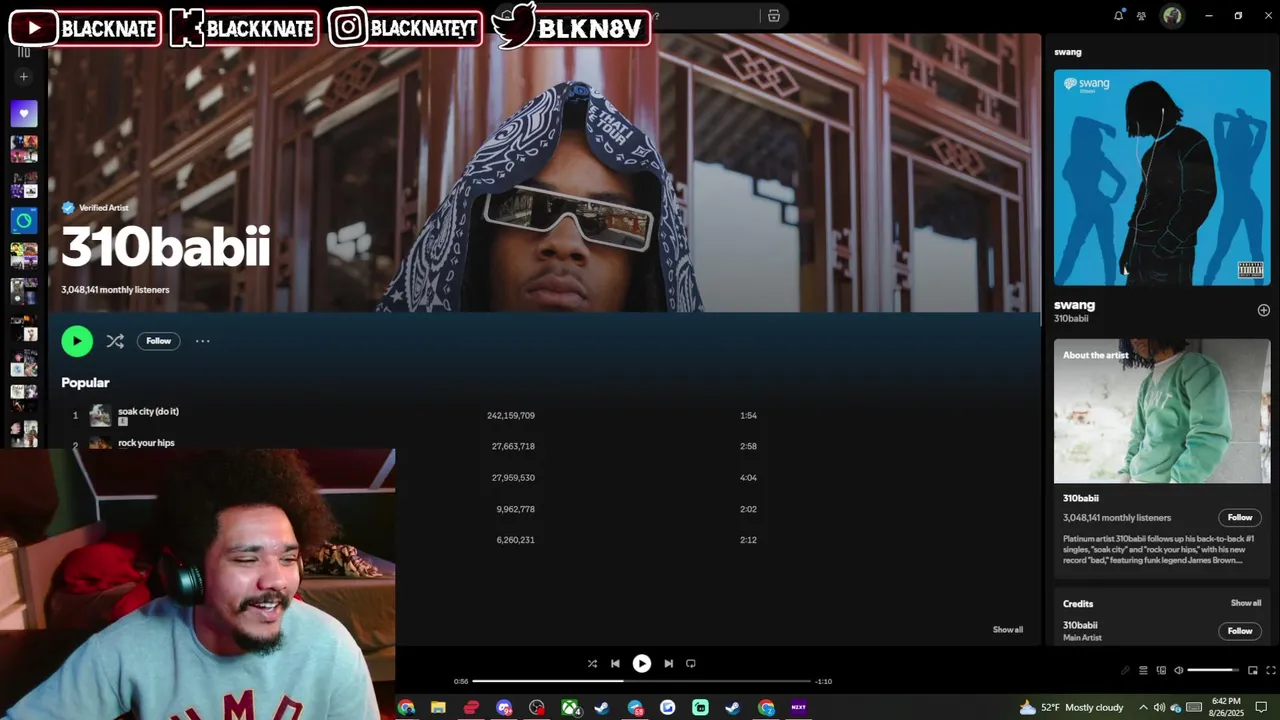Open the Windows notification center icon

point(1262,707)
